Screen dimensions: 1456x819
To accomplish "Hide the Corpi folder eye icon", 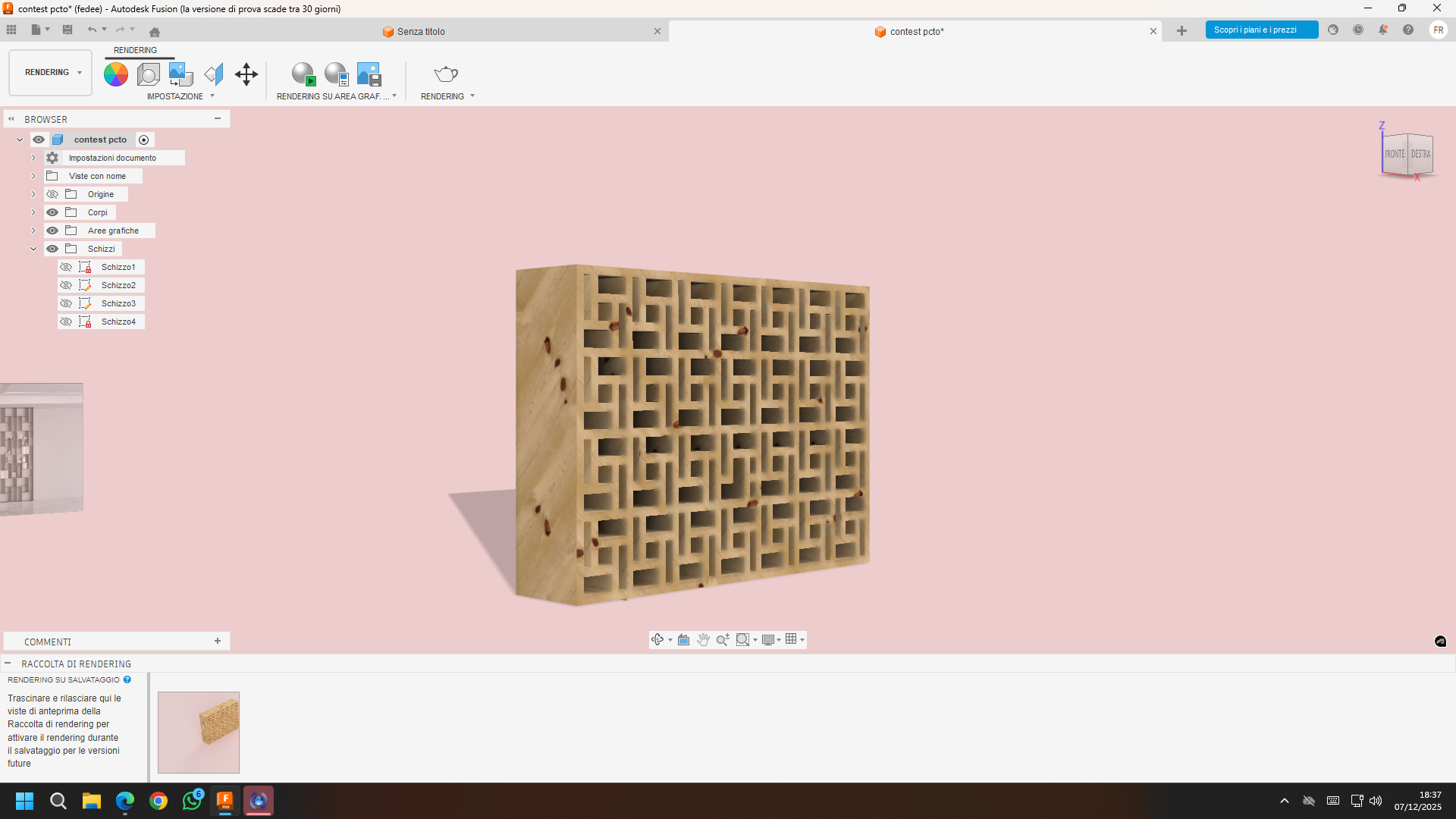I will (x=52, y=212).
